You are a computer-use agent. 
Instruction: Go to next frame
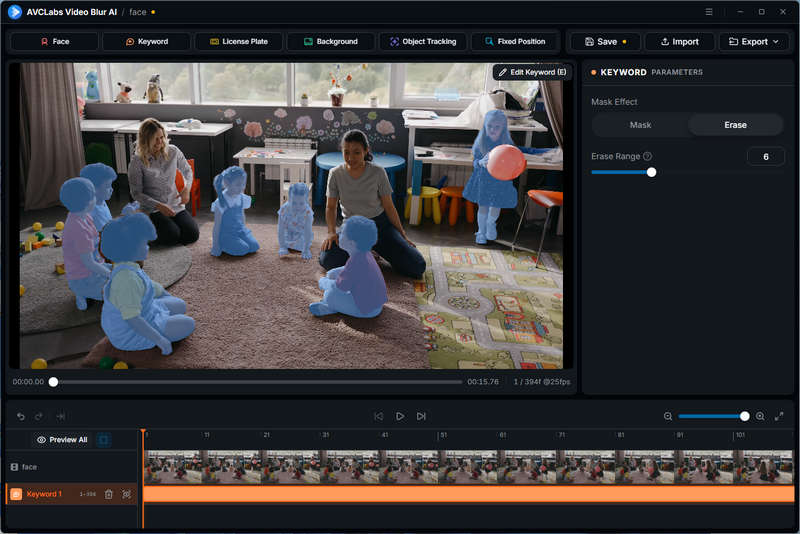[421, 417]
